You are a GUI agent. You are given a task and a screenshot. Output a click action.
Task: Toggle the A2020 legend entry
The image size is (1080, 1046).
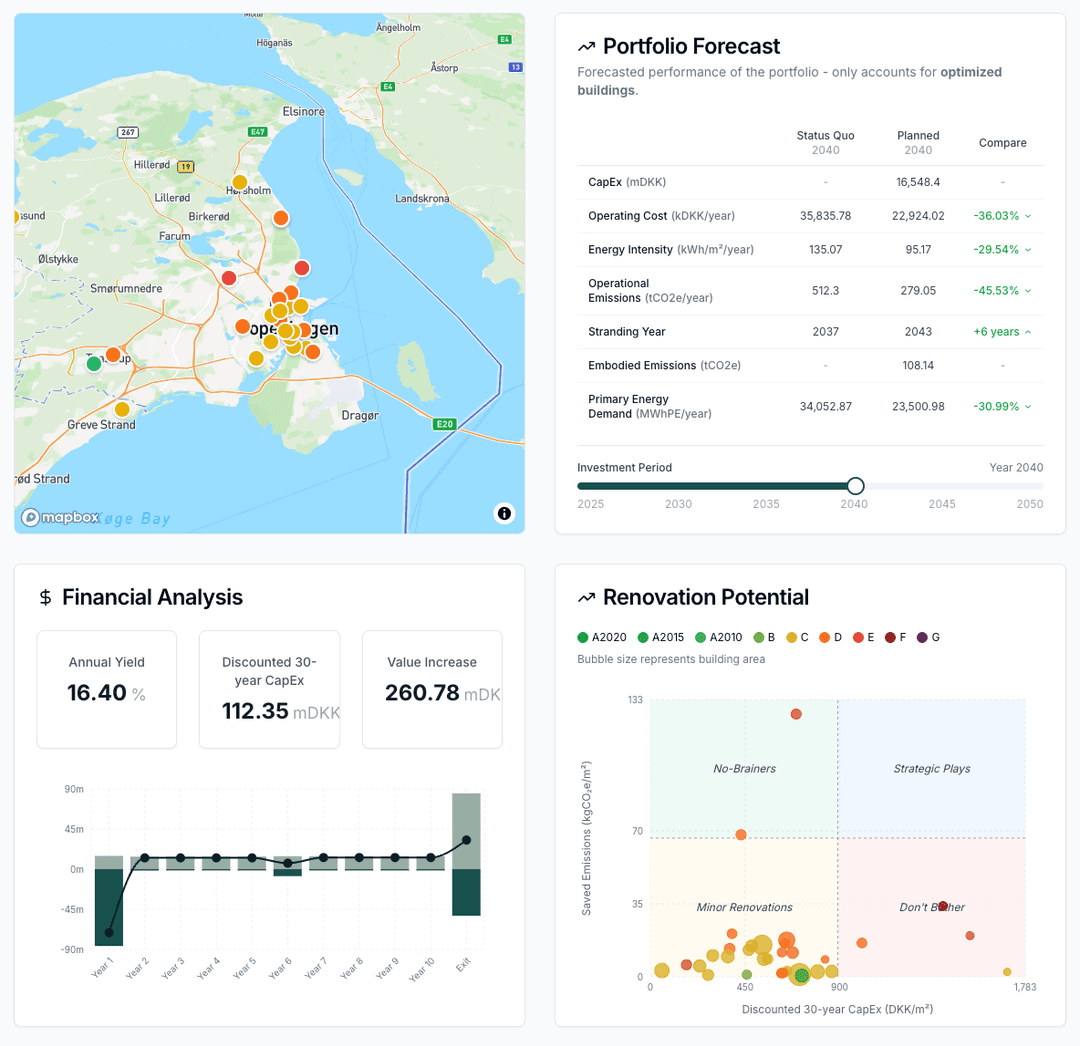click(605, 637)
